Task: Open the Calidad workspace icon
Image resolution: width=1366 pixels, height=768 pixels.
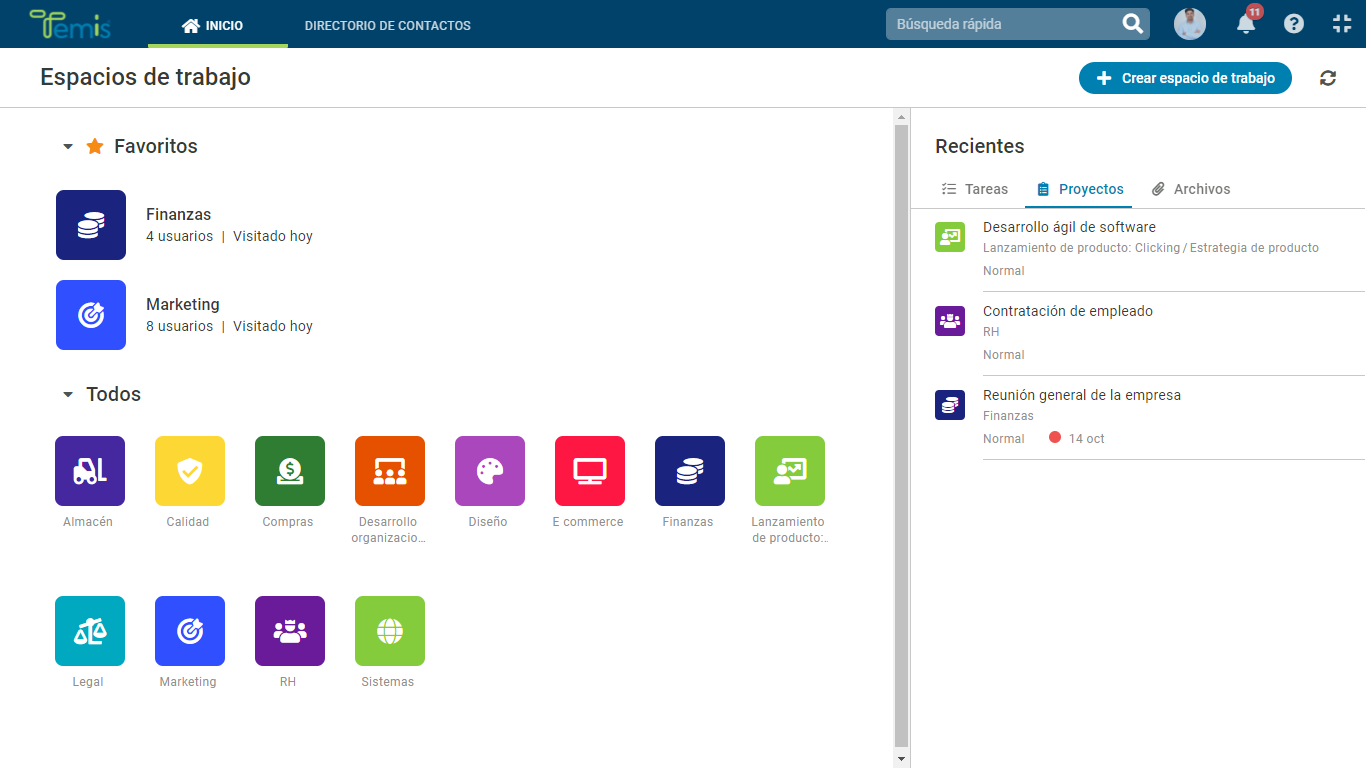Action: (x=190, y=471)
